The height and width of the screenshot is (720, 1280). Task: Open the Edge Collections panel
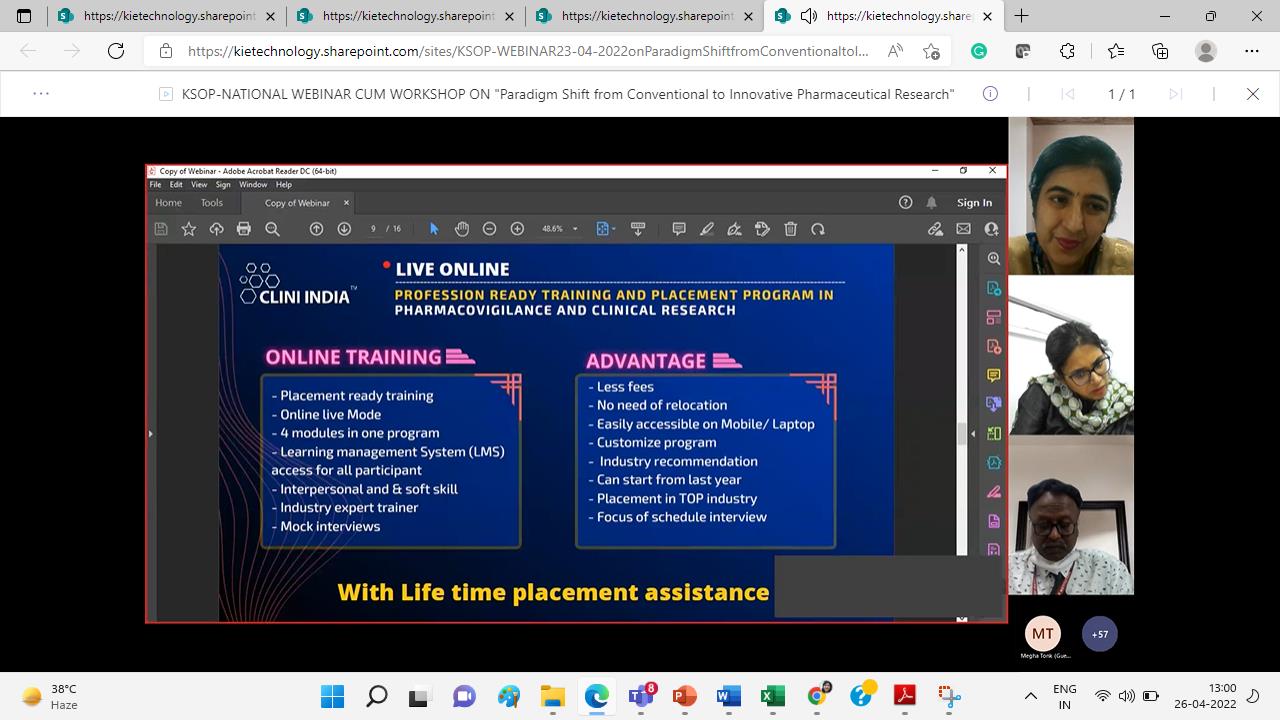1160,51
